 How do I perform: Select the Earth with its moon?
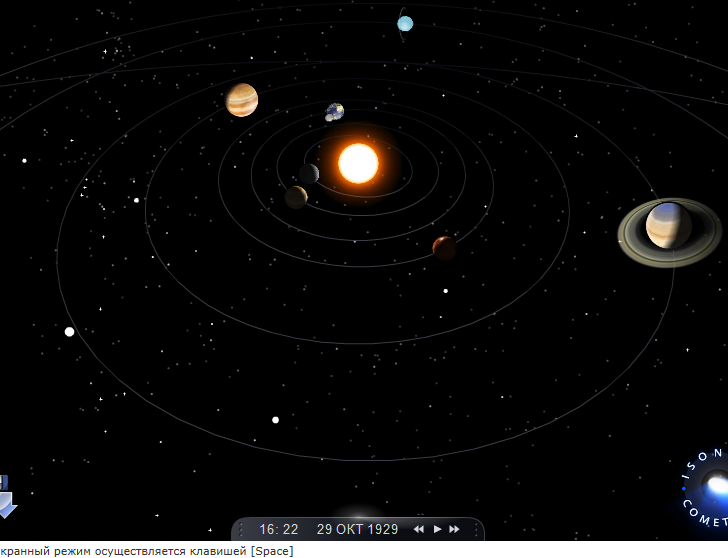(334, 112)
